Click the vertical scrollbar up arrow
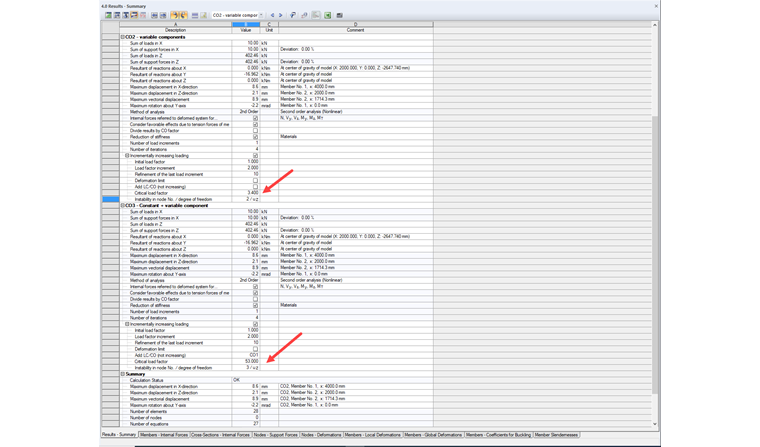Screen dimensions: 760x447 pyautogui.click(x=655, y=25)
